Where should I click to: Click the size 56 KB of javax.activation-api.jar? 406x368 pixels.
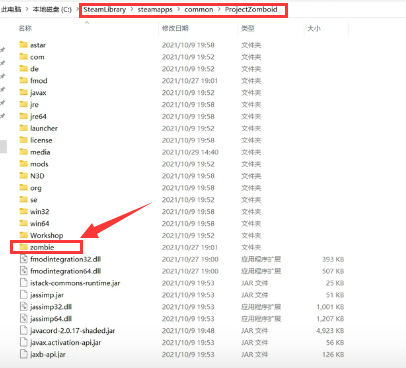coord(335,343)
